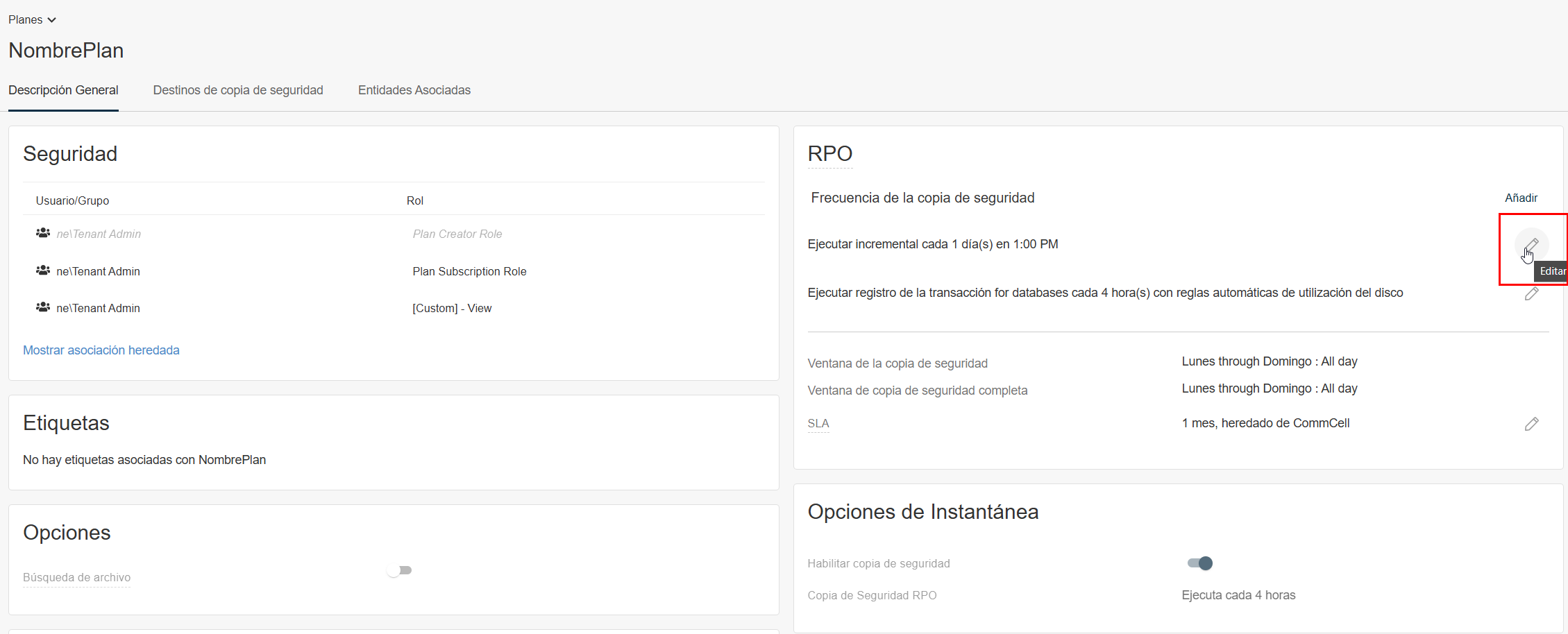
Task: Click Añadir to add backup frequency
Action: (x=1521, y=198)
